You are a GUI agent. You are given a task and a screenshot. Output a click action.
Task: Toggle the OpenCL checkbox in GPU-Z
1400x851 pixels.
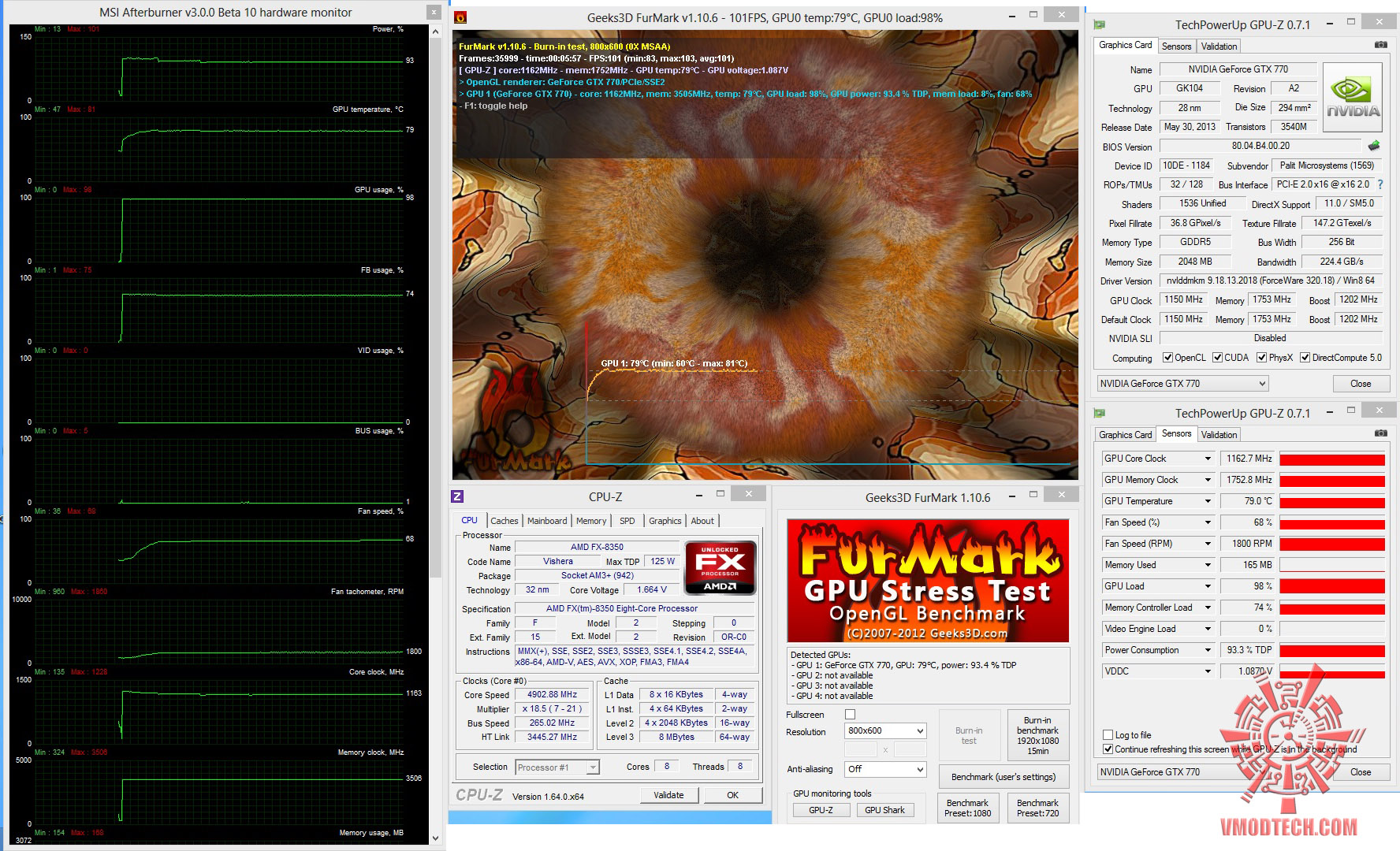pyautogui.click(x=1168, y=358)
